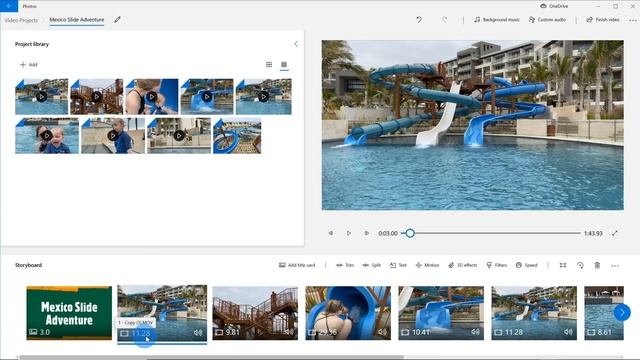This screenshot has width=640, height=360.
Task: Open the Filters tool
Action: click(497, 265)
